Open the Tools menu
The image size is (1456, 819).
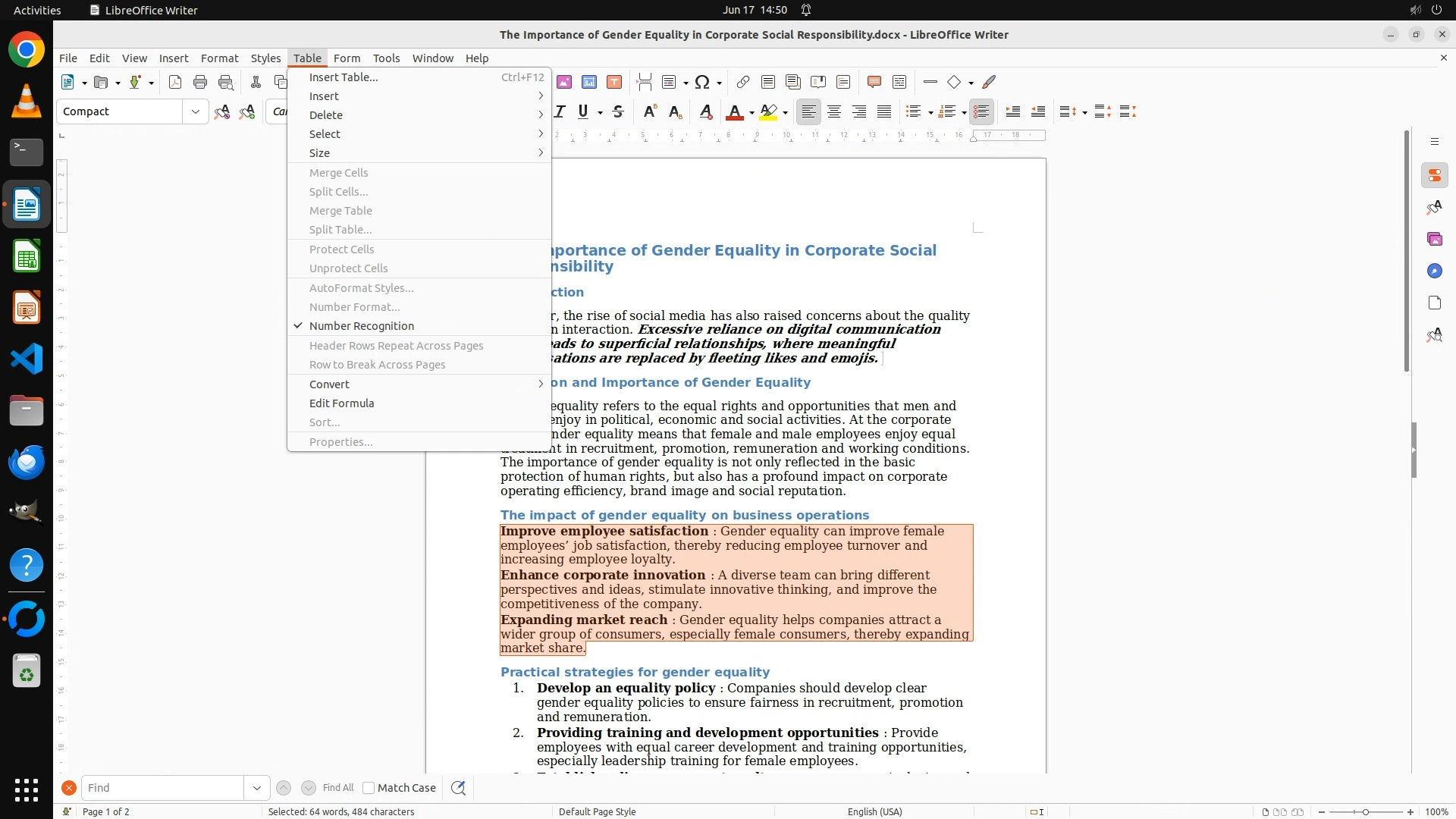(386, 58)
